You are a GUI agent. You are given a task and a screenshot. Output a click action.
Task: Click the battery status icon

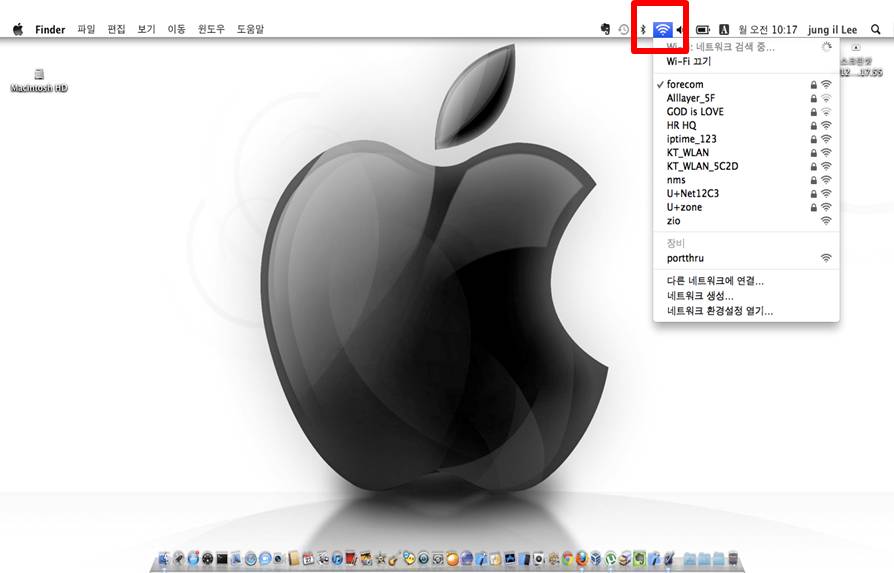[x=702, y=30]
